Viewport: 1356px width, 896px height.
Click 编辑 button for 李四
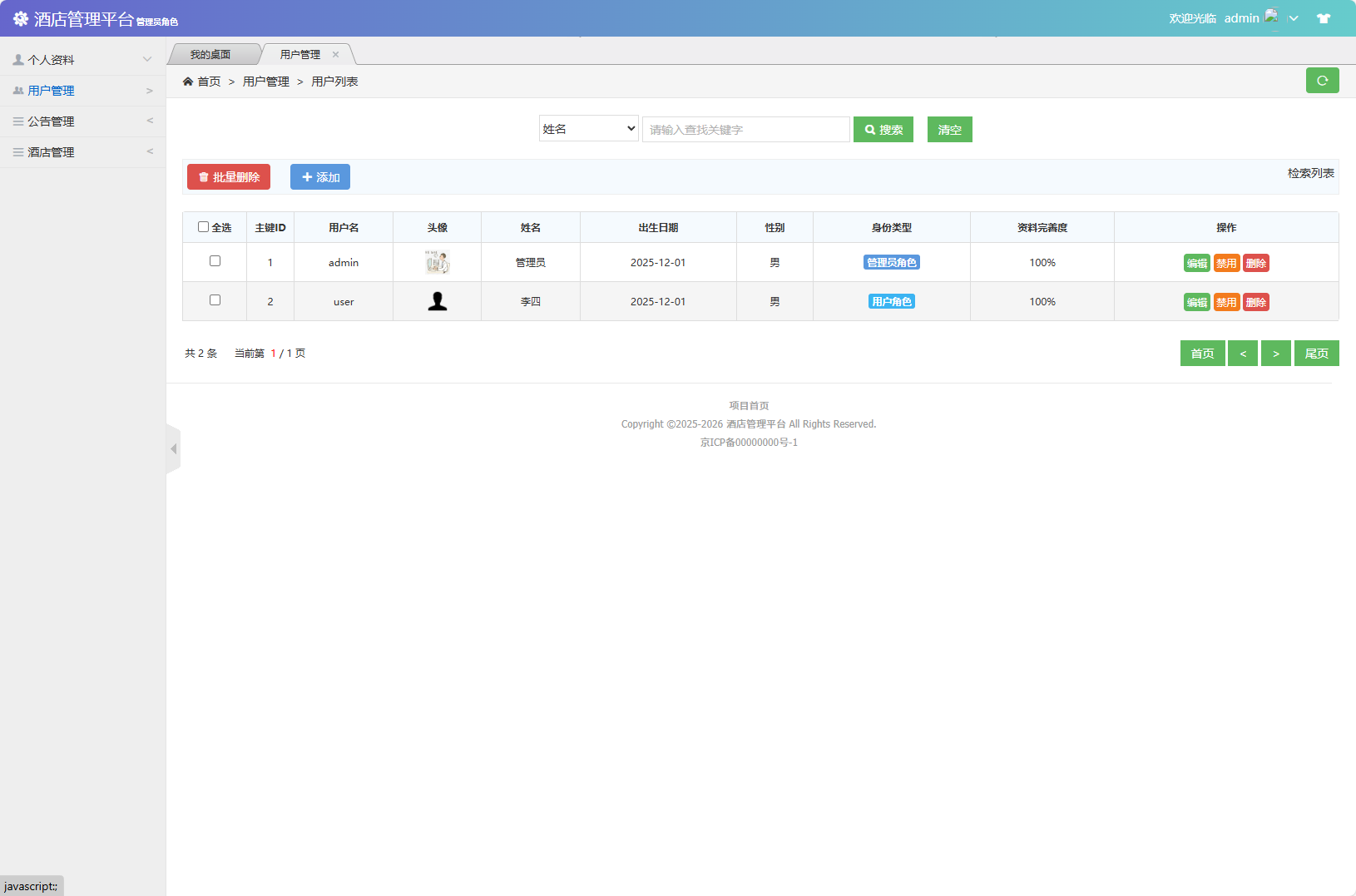coord(1197,301)
